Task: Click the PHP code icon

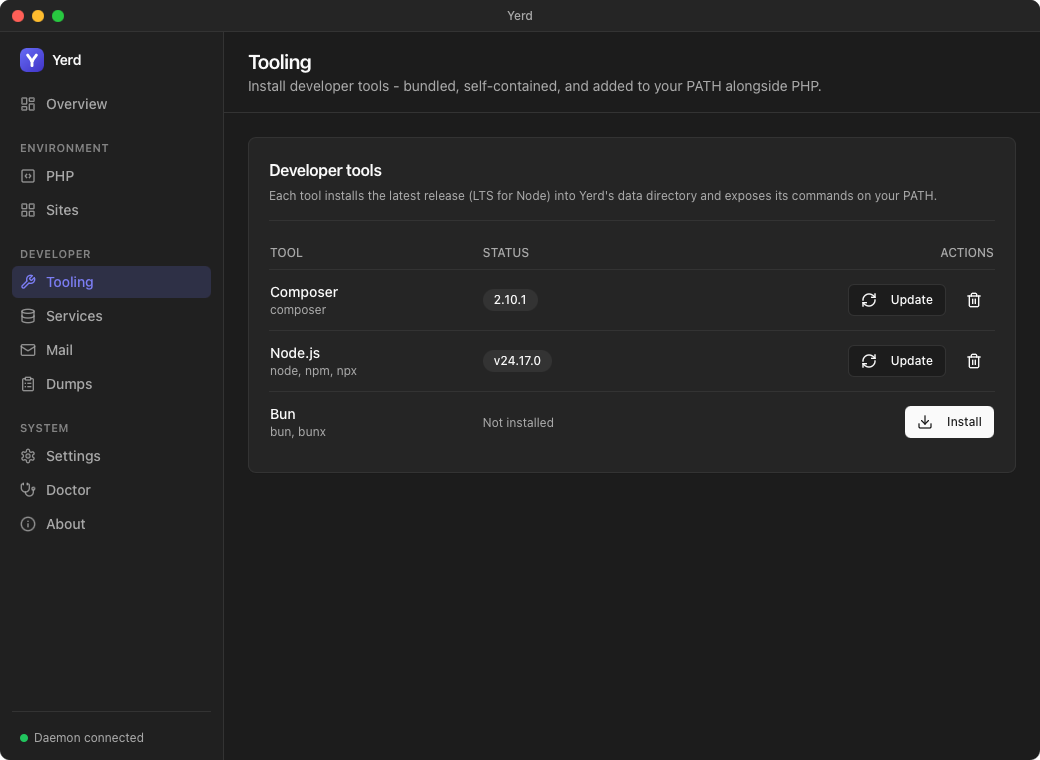Action: 28,176
